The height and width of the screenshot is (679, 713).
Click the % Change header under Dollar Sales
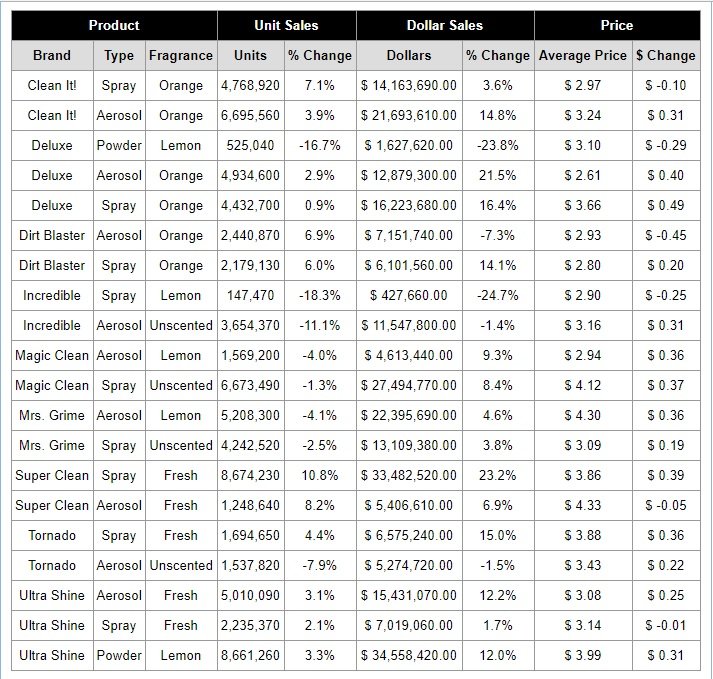click(498, 56)
